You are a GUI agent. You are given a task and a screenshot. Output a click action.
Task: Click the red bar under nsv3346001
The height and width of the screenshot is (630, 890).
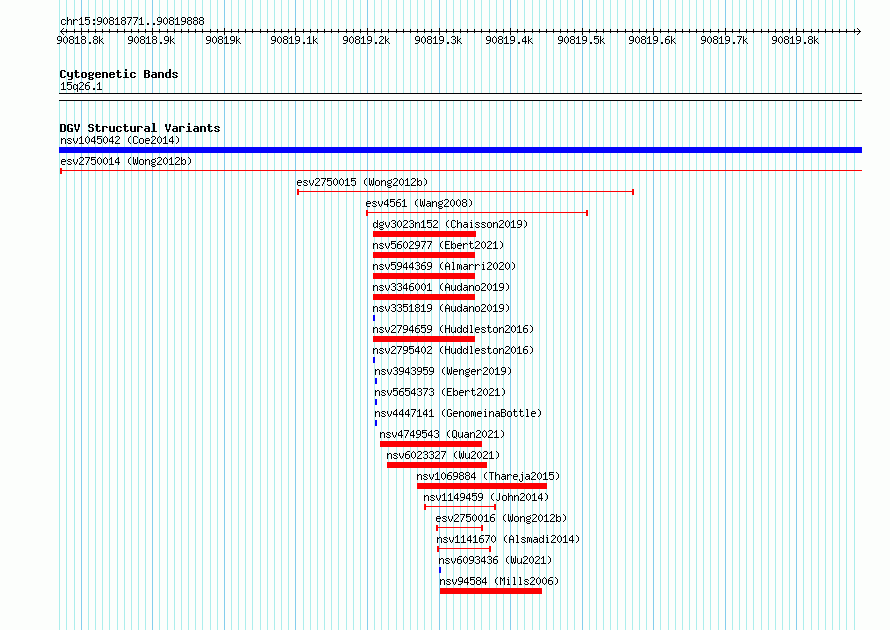[x=423, y=297]
